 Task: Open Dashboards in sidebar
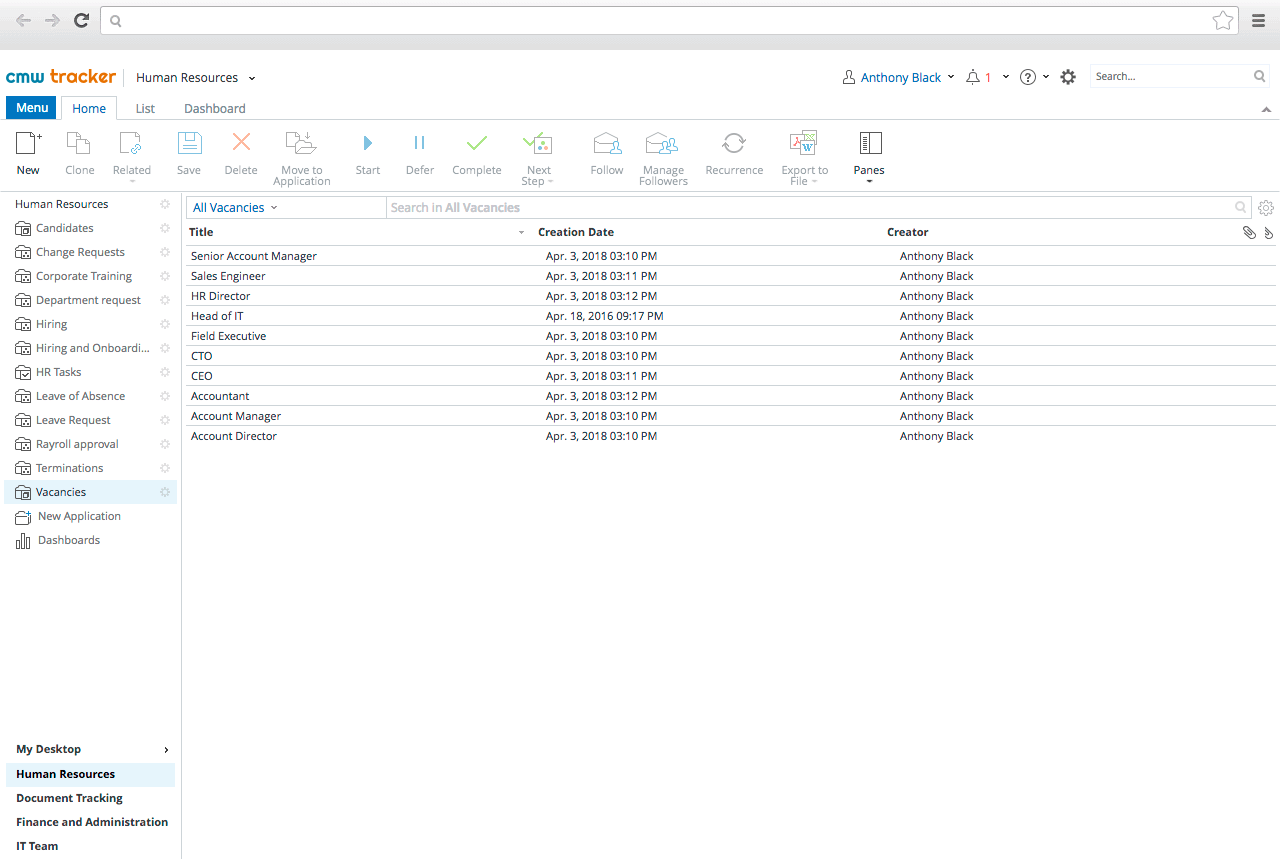68,540
